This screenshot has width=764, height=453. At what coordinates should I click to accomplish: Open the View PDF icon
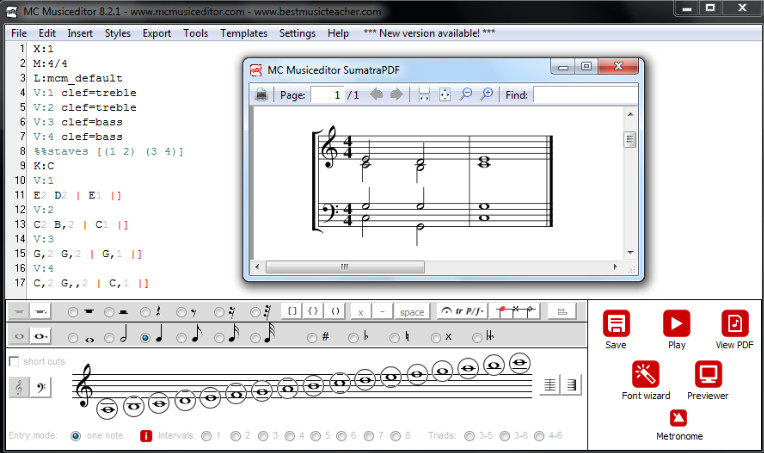[x=734, y=323]
